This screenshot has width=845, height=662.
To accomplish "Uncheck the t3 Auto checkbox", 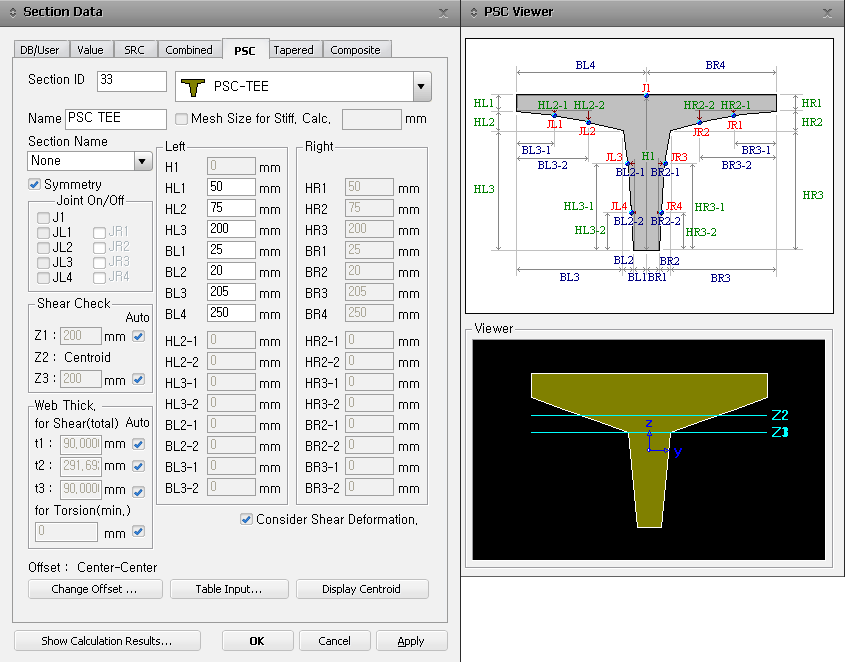I will (x=138, y=492).
